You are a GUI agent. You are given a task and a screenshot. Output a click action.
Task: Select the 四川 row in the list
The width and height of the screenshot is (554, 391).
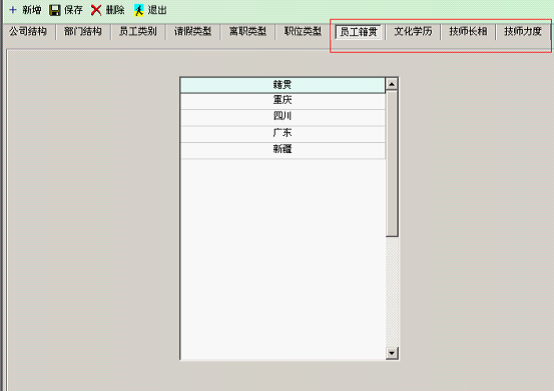[x=283, y=117]
